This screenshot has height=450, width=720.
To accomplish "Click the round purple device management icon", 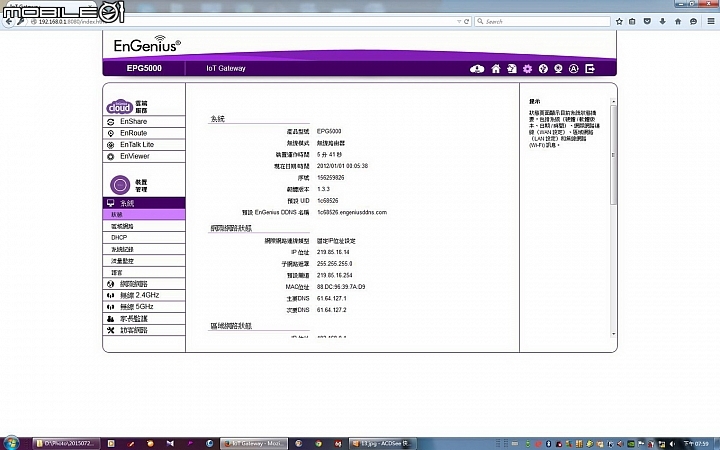I will (x=120, y=185).
